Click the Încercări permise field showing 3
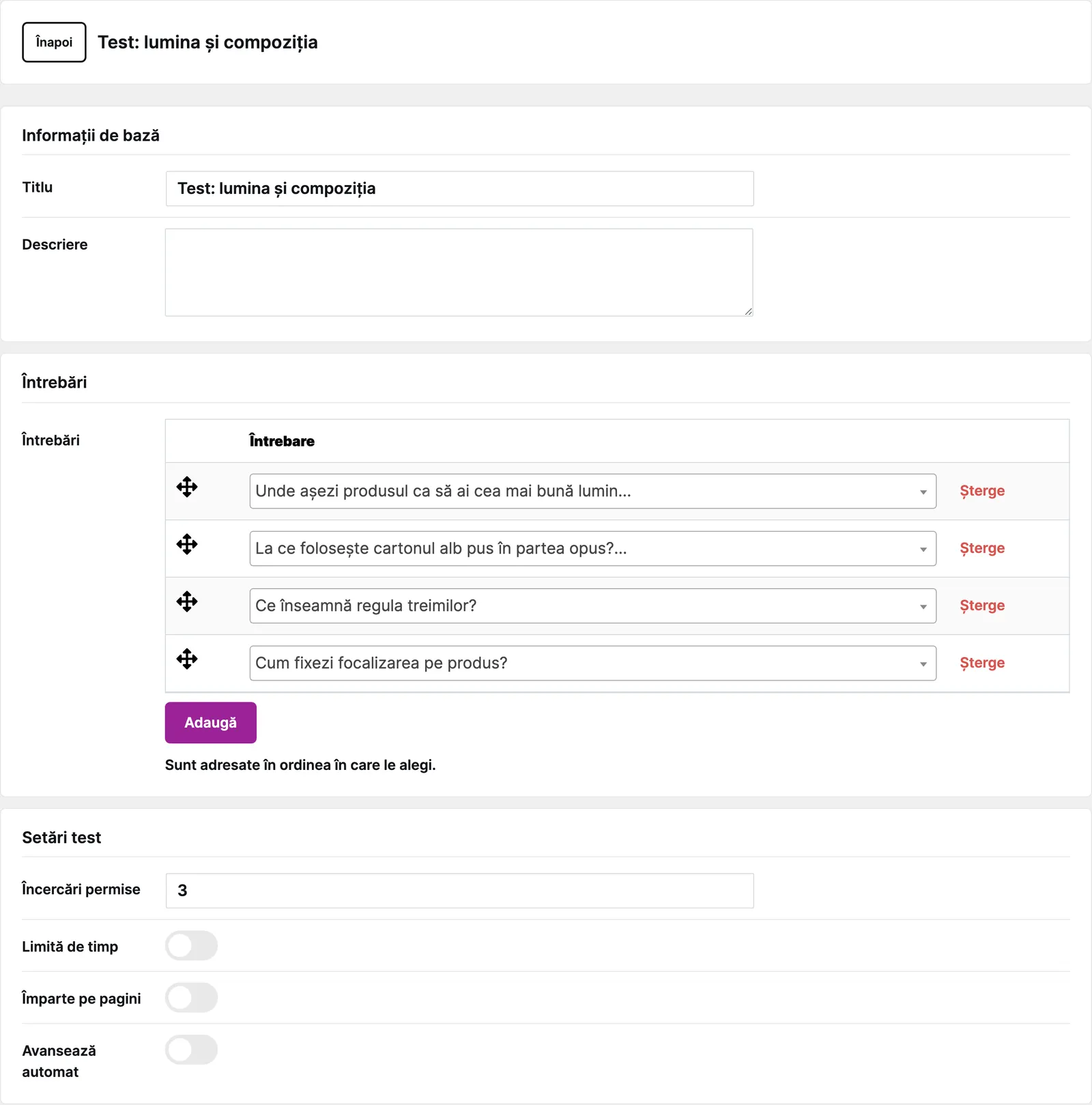 [x=459, y=891]
